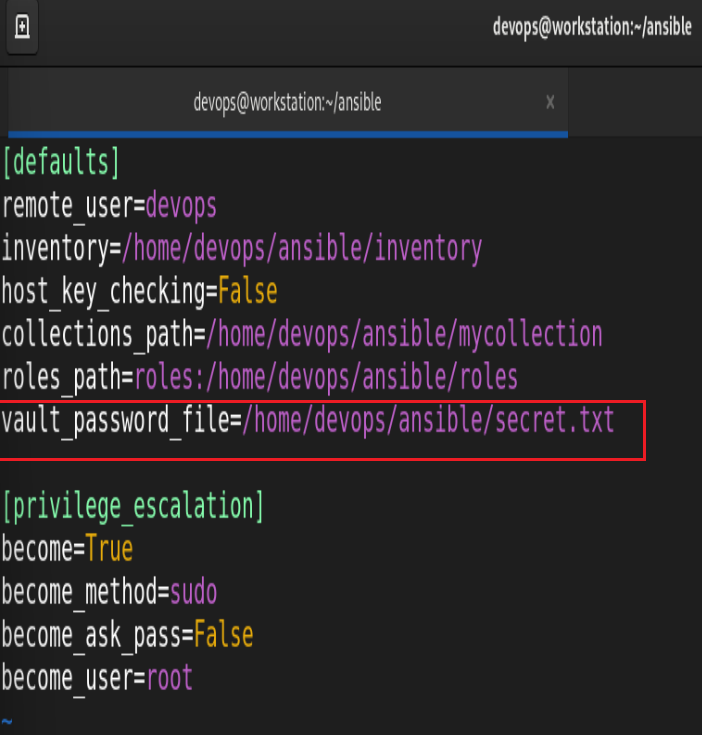Click the True value of become
This screenshot has height=735, width=702.
[x=109, y=549]
